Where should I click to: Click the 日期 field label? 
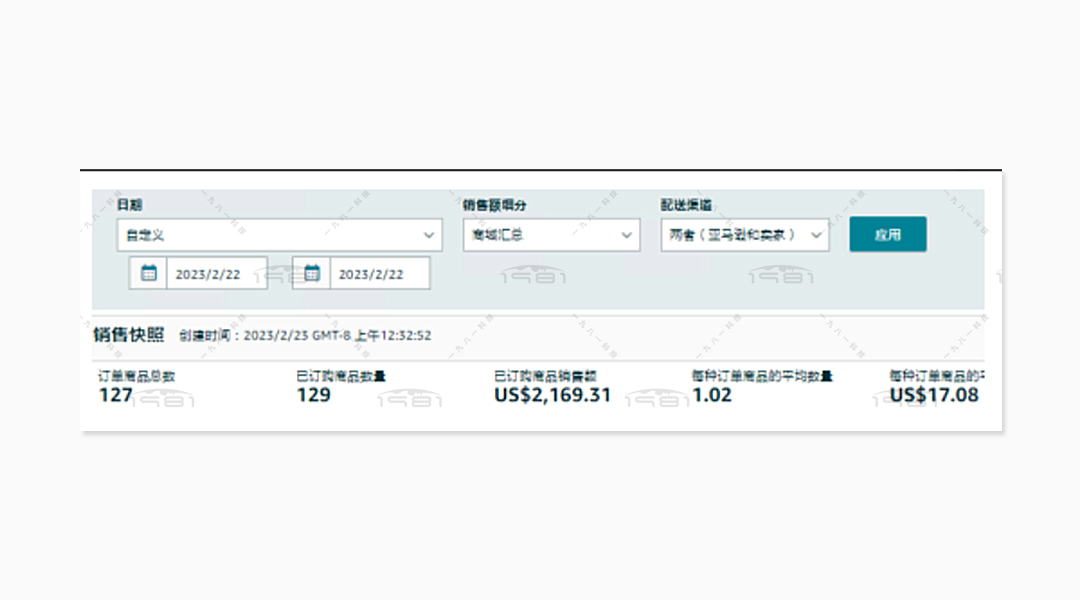pyautogui.click(x=129, y=205)
